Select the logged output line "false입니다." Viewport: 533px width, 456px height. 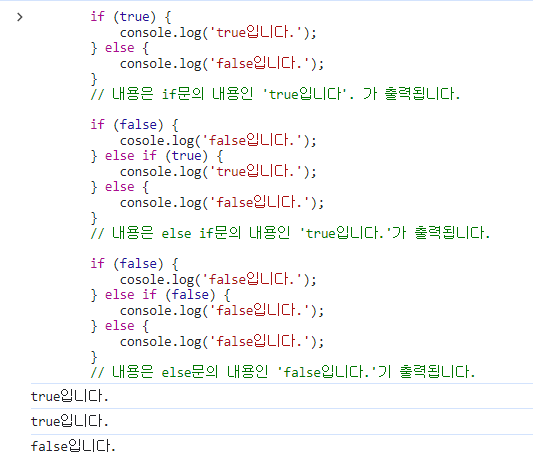coord(73,446)
